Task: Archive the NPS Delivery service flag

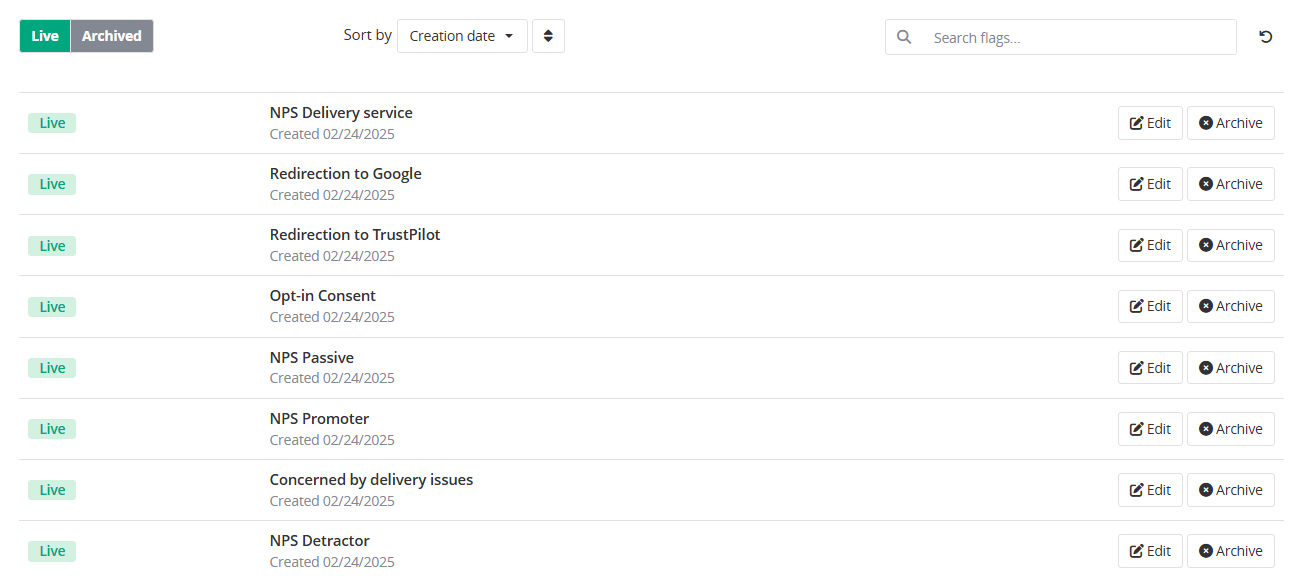Action: [x=1231, y=123]
